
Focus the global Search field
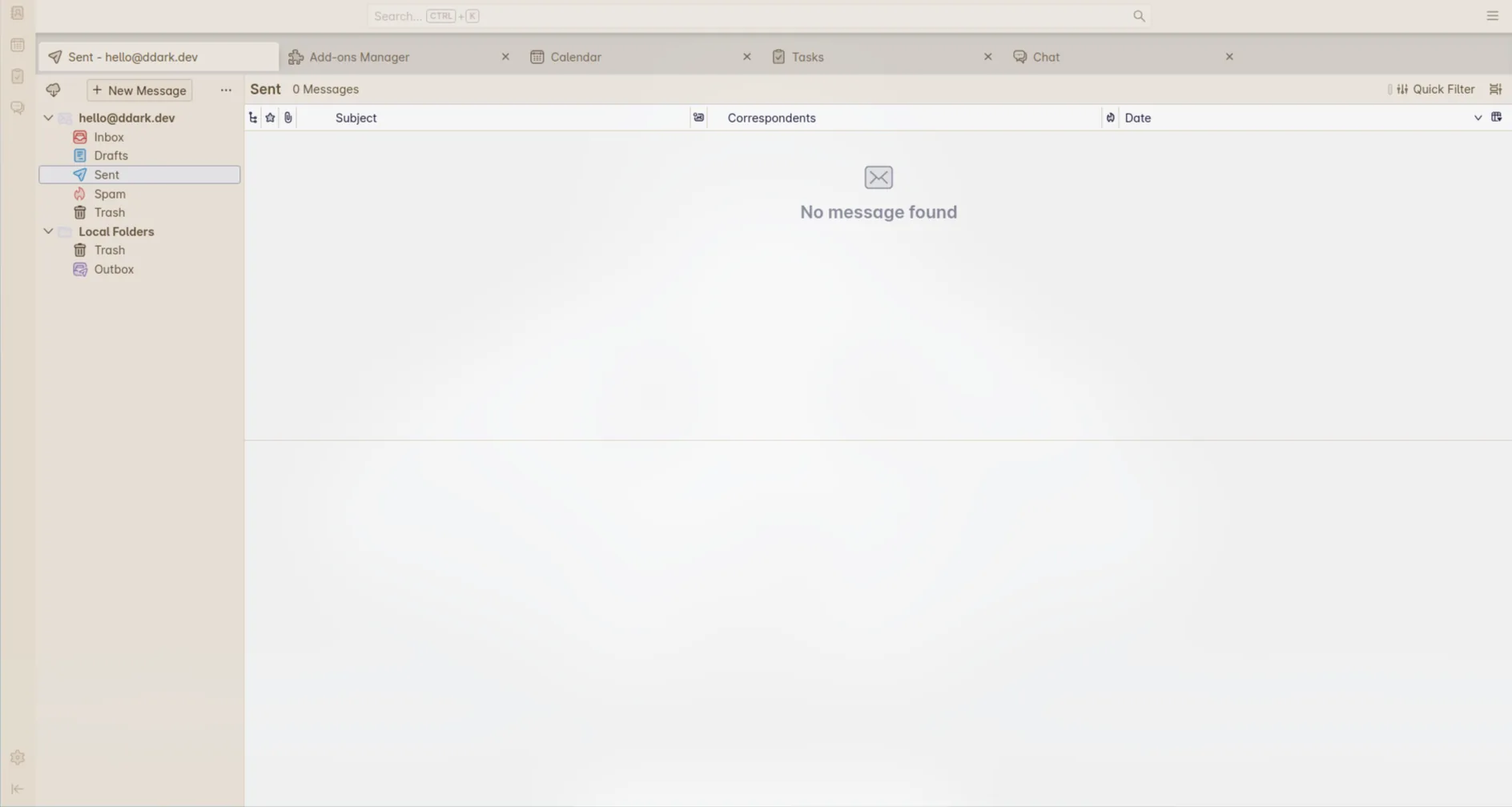coord(758,16)
